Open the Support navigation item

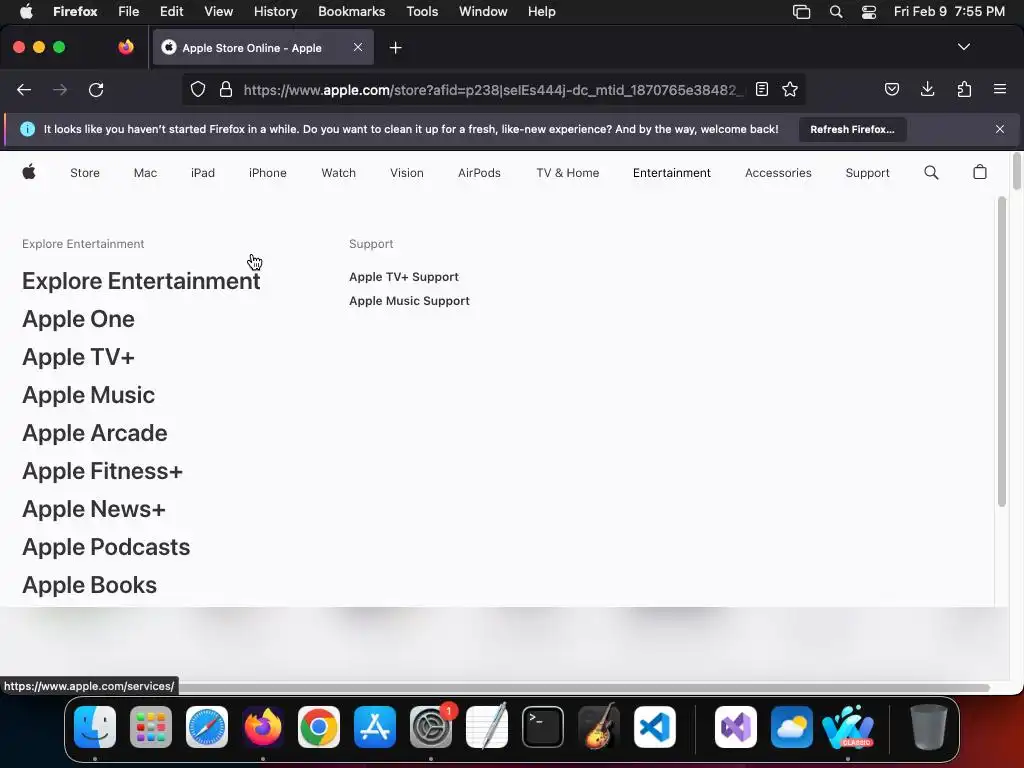pyautogui.click(x=867, y=173)
